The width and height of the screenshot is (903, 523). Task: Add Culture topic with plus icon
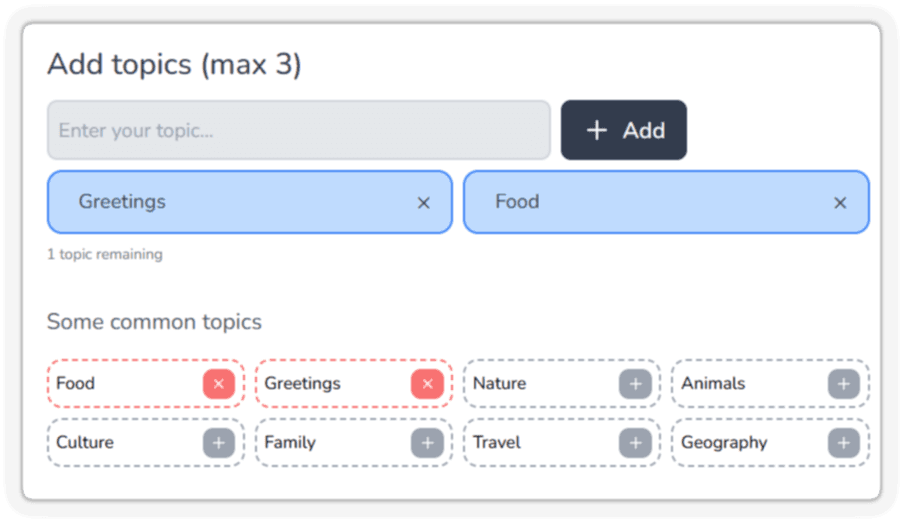click(219, 443)
